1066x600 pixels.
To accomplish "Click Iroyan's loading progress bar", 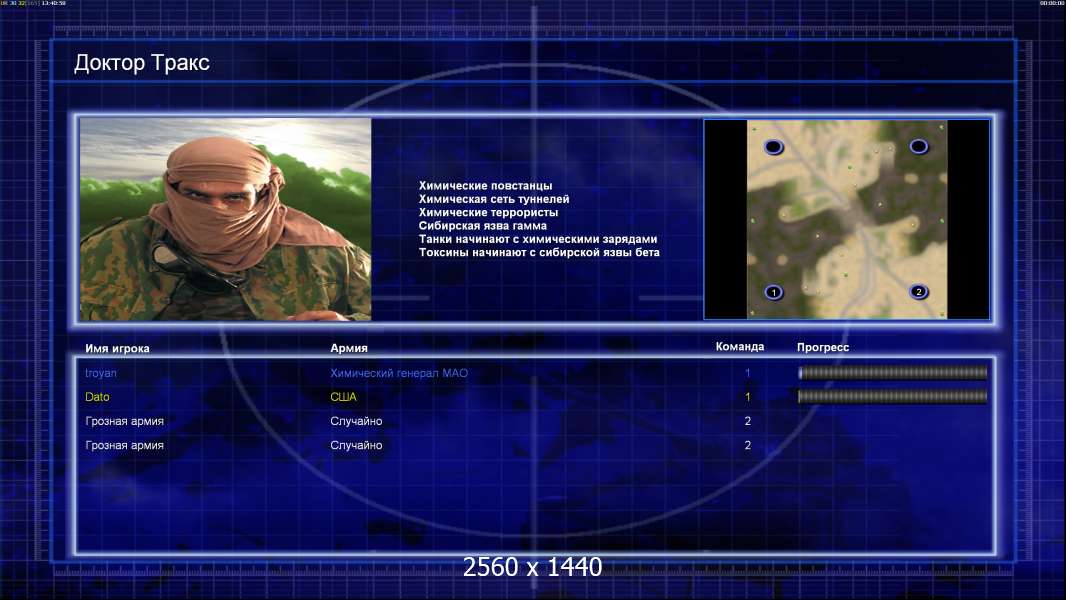I will point(893,372).
